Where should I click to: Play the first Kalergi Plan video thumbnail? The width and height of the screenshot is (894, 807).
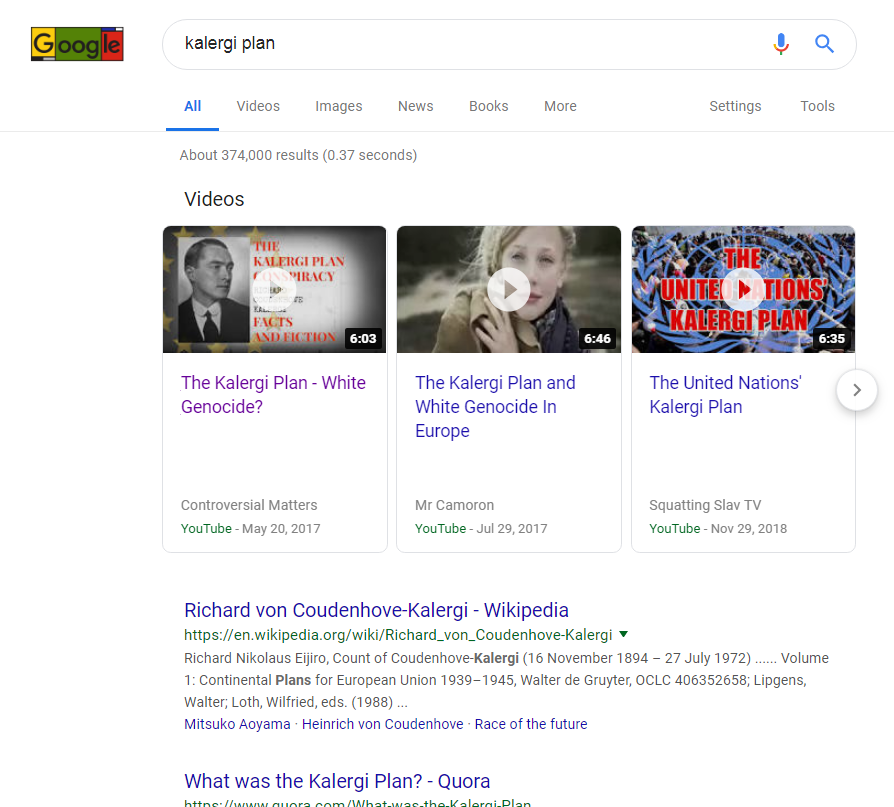point(274,289)
